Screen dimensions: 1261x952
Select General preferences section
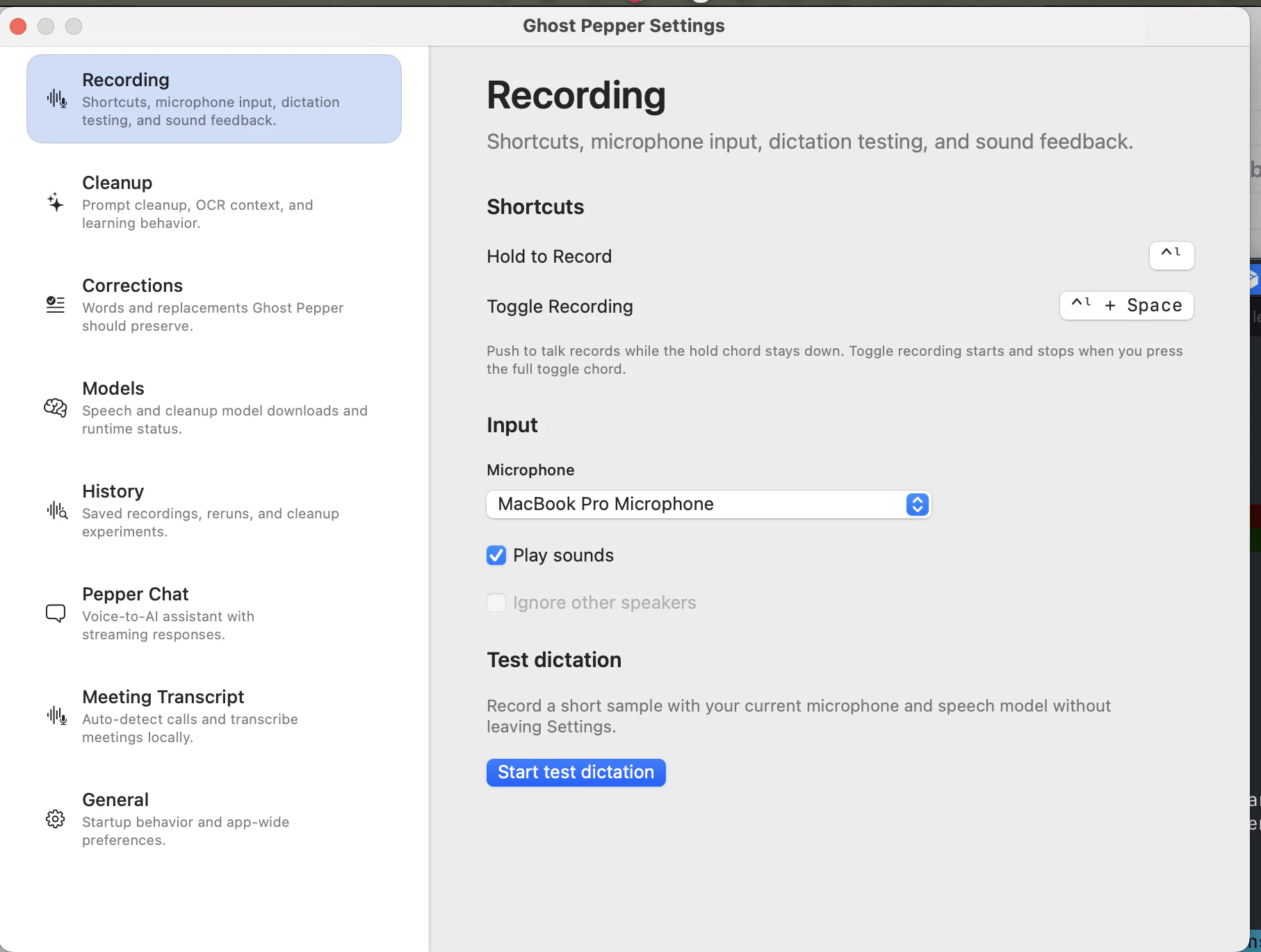coord(214,819)
